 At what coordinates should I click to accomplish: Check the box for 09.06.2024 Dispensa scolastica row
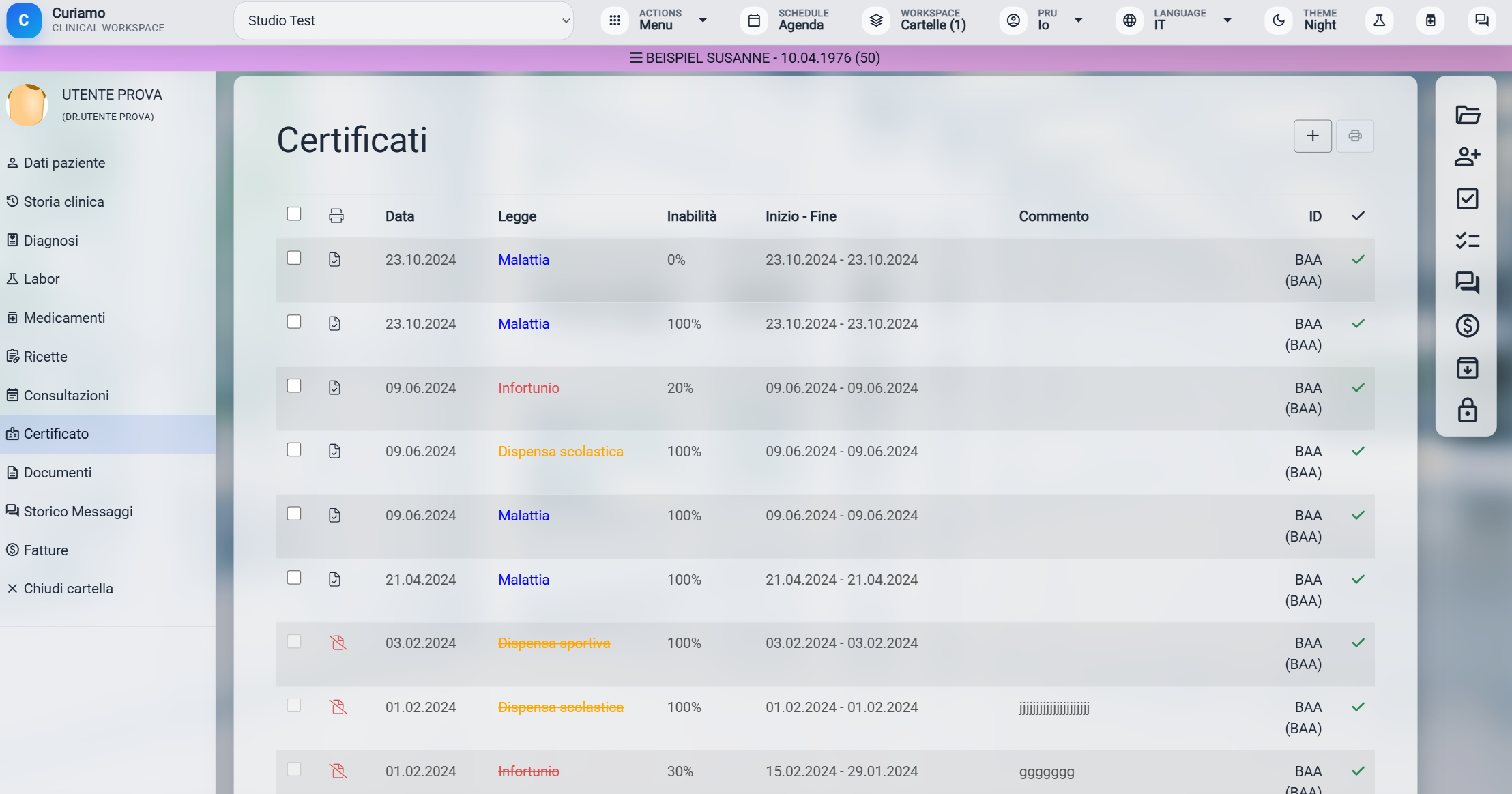(294, 450)
